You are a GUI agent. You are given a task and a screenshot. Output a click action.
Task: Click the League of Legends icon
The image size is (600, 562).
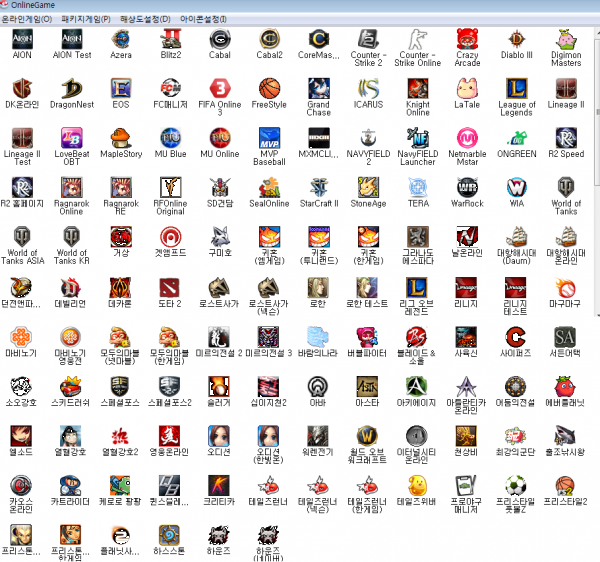pos(517,88)
